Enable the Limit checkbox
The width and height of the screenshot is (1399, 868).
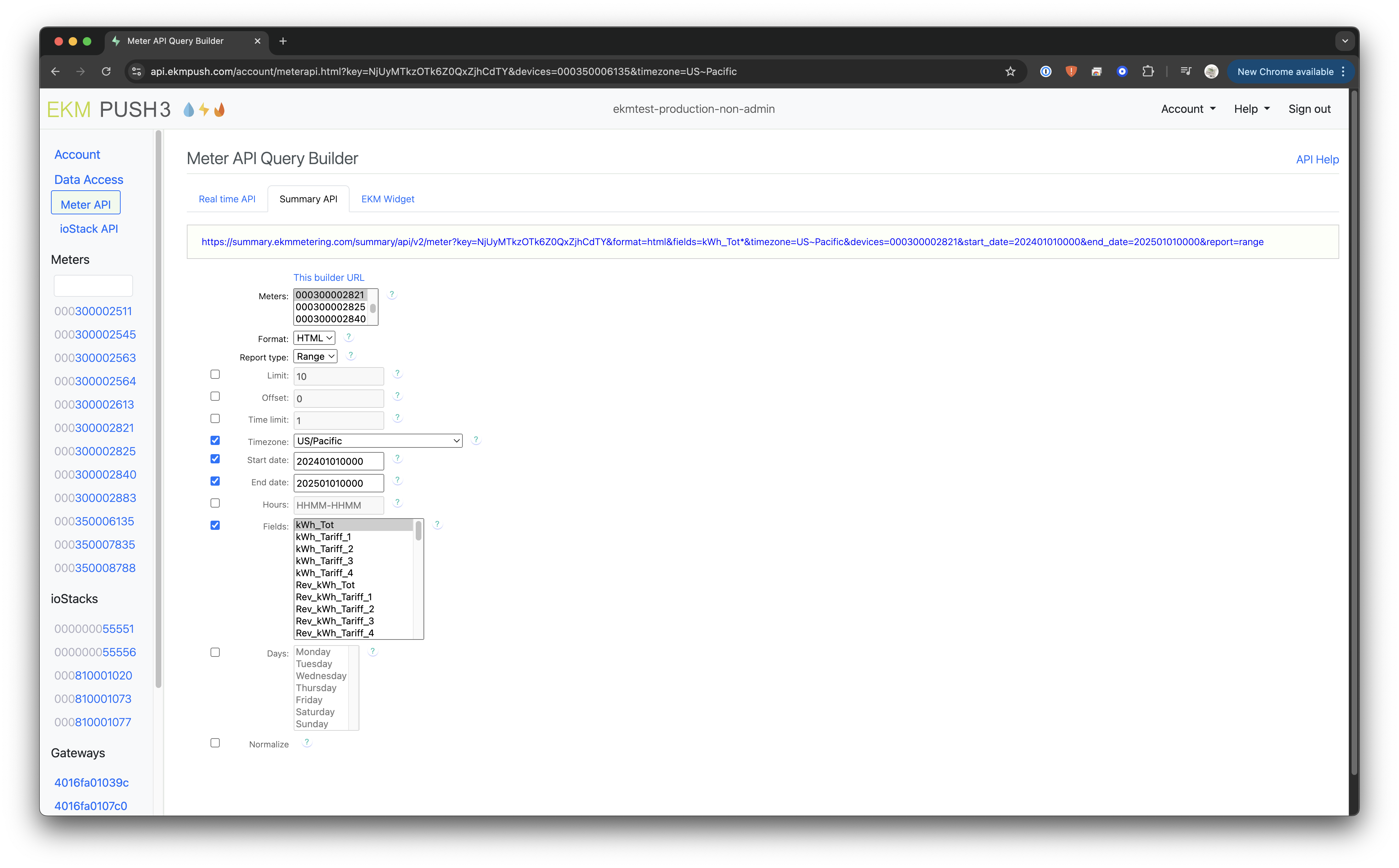tap(215, 374)
